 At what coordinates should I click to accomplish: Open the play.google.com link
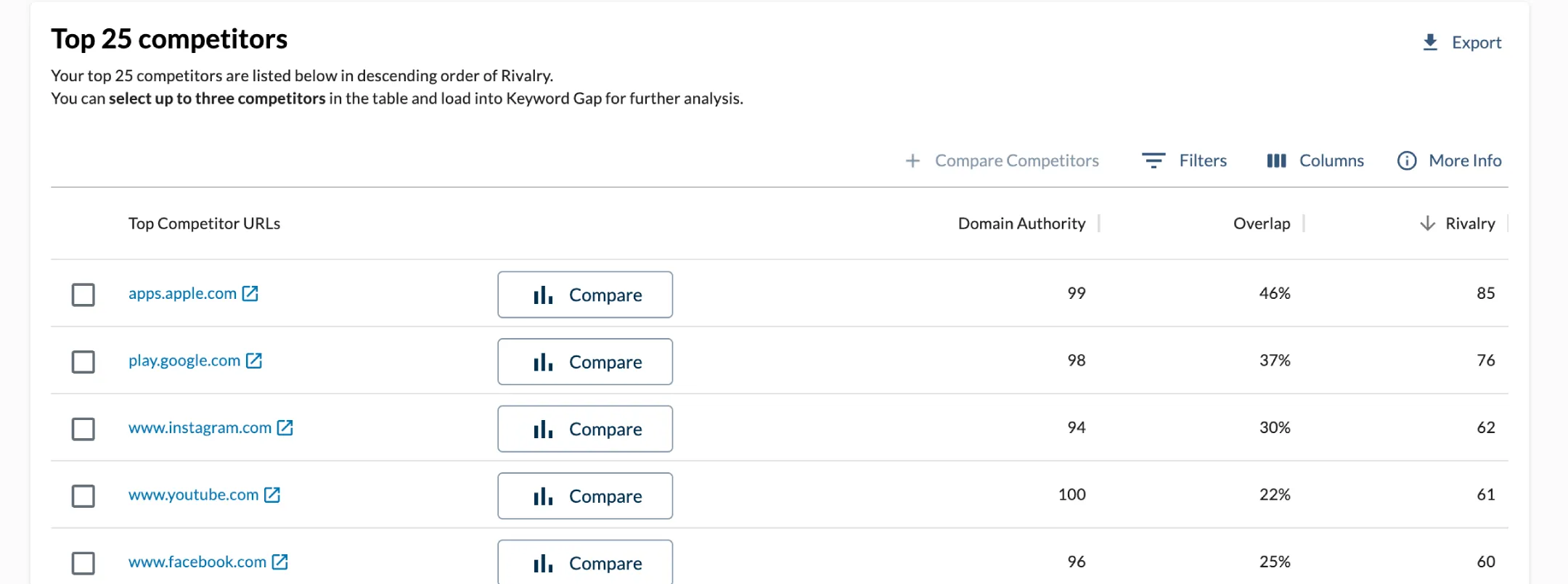coord(184,361)
